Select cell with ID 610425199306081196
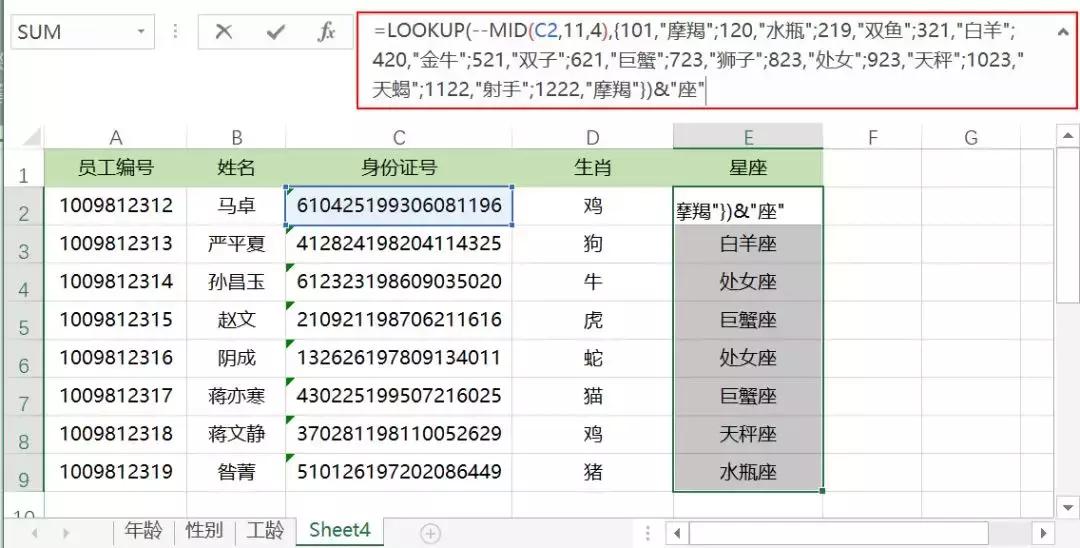 pos(399,205)
